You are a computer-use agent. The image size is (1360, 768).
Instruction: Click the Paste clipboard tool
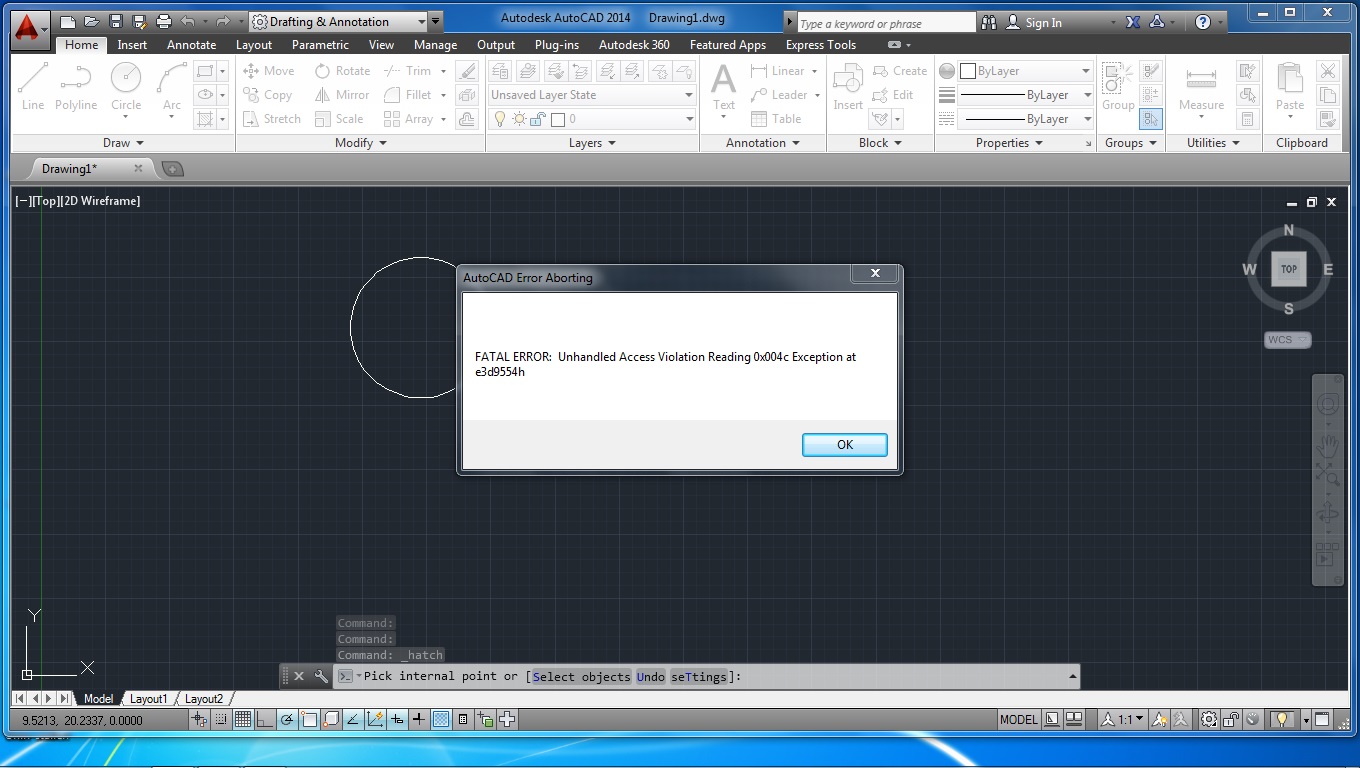pyautogui.click(x=1290, y=86)
